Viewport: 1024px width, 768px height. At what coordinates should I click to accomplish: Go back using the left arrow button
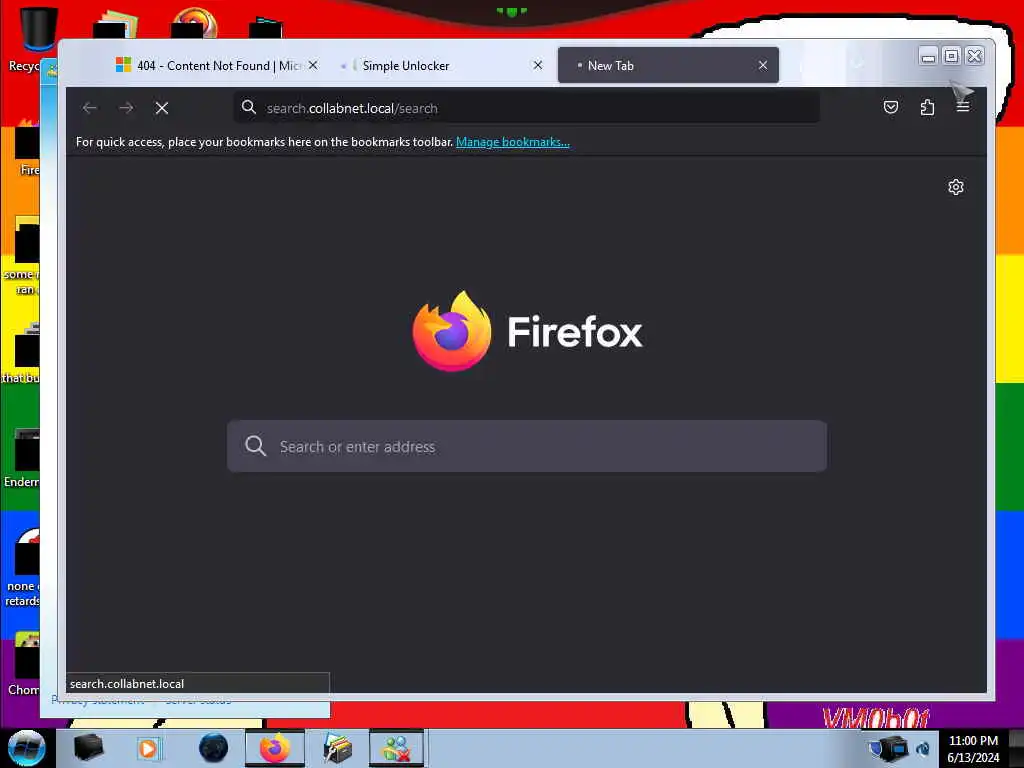90,108
